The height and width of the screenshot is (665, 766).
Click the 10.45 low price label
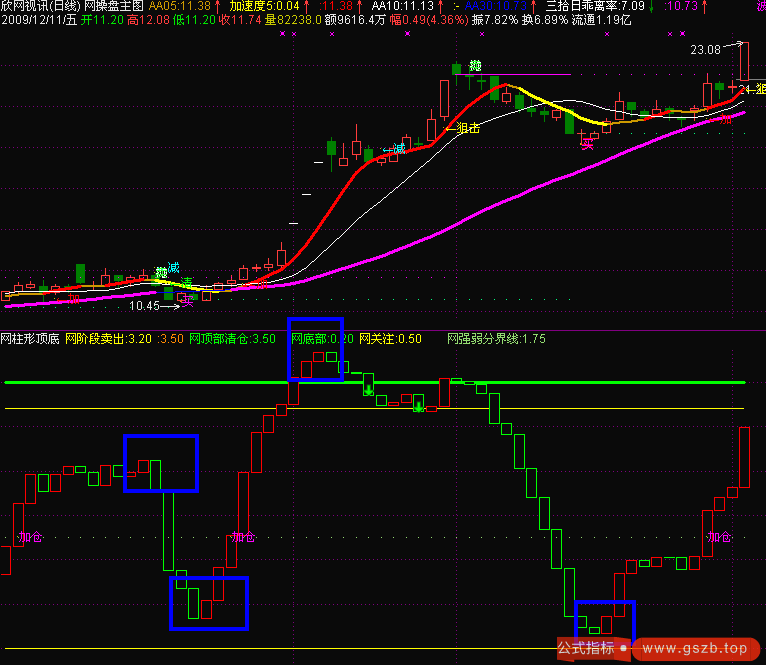pos(144,306)
